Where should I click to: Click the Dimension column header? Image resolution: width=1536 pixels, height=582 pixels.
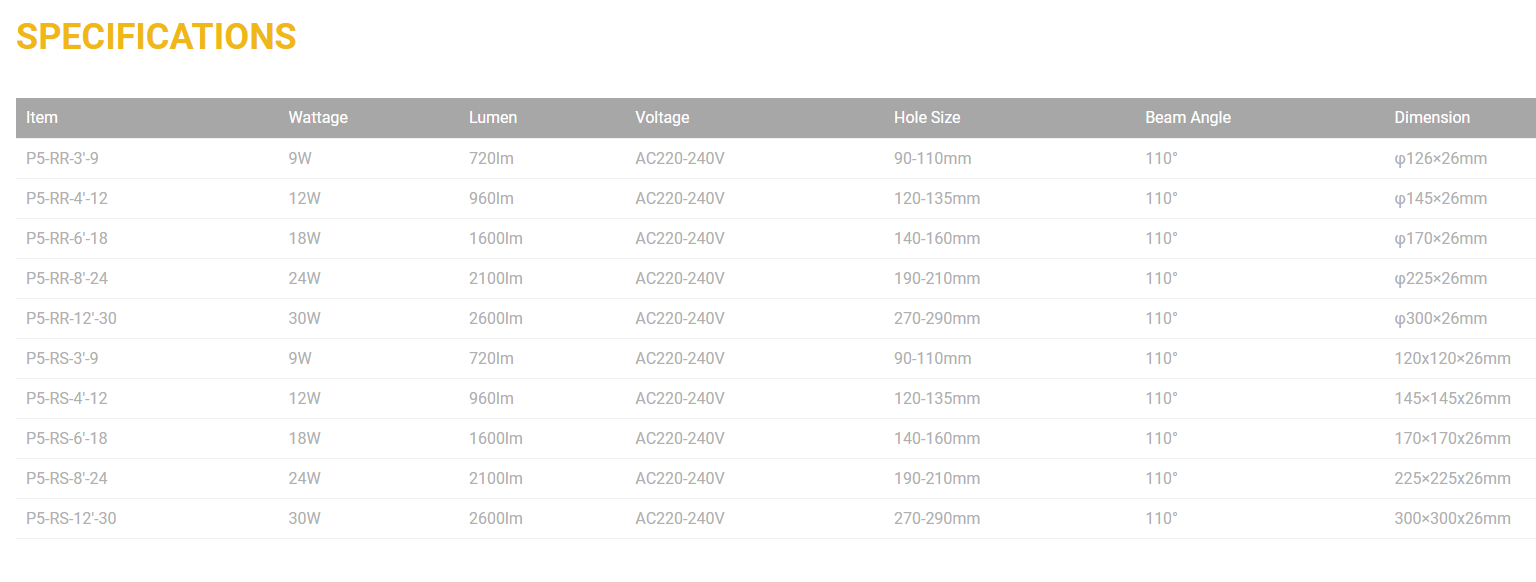pos(1432,118)
